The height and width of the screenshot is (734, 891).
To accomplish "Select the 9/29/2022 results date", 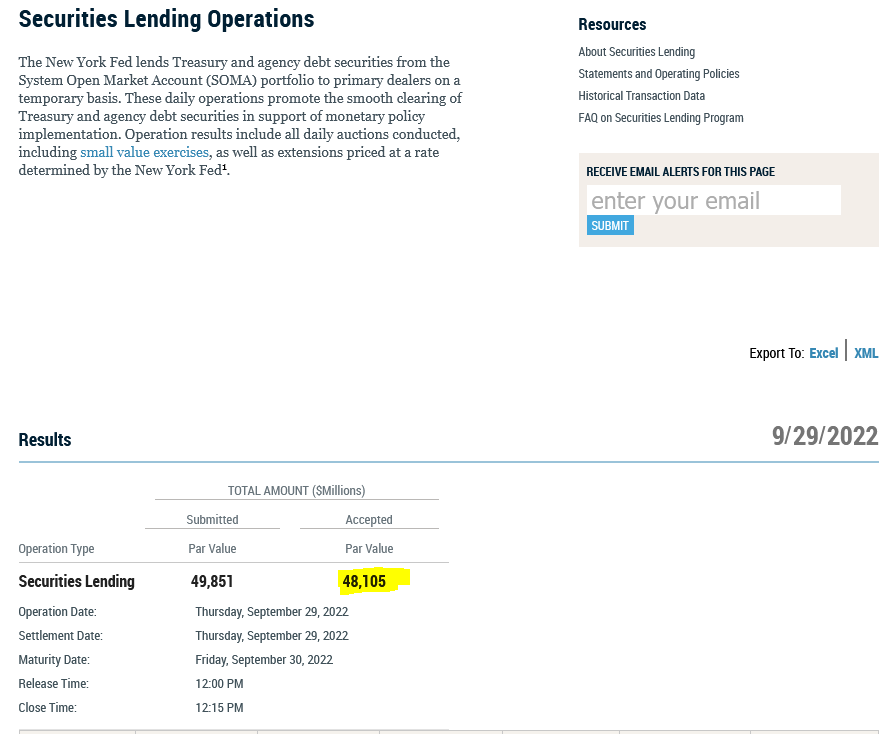I will click(825, 436).
